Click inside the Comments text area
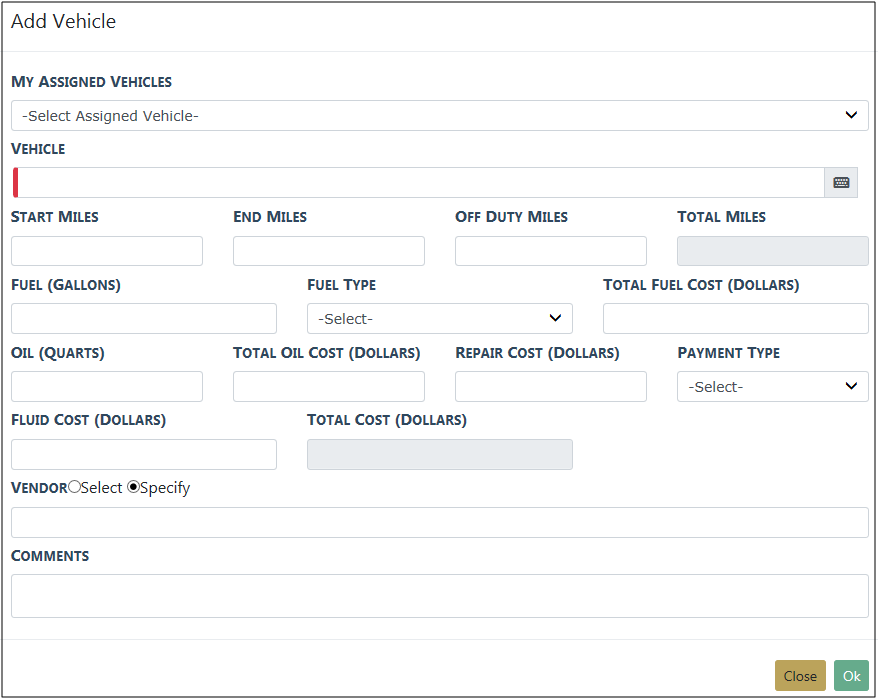Viewport: 878px width, 698px height. pyautogui.click(x=439, y=596)
